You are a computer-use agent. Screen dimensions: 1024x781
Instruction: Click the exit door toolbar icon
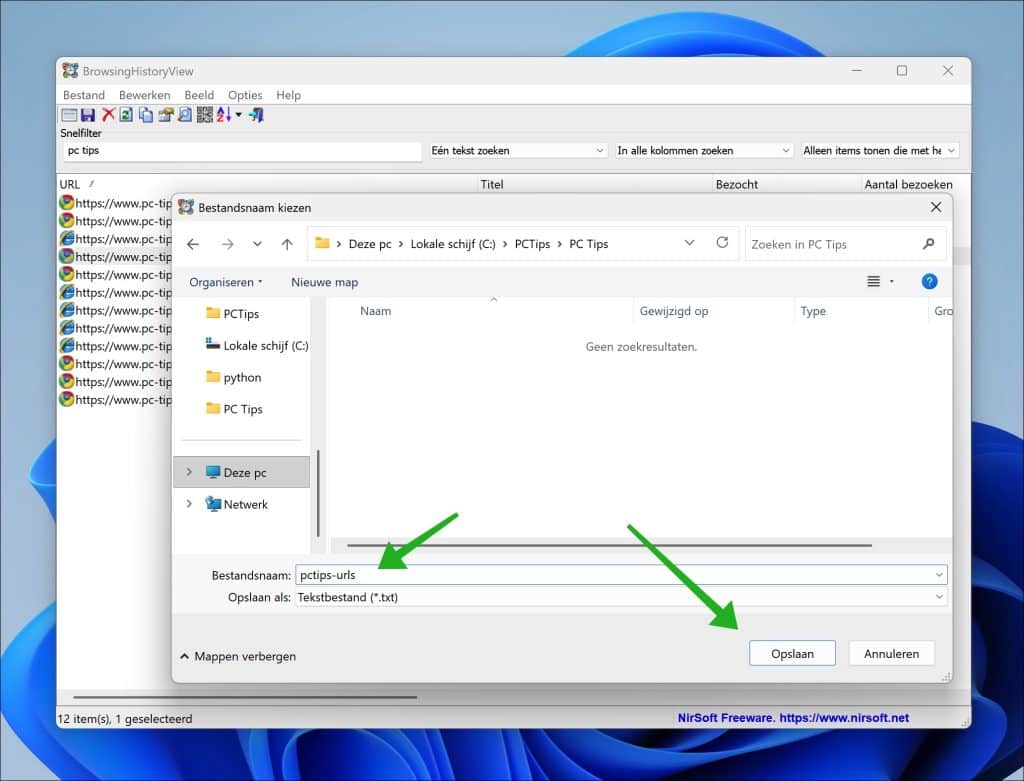click(256, 116)
